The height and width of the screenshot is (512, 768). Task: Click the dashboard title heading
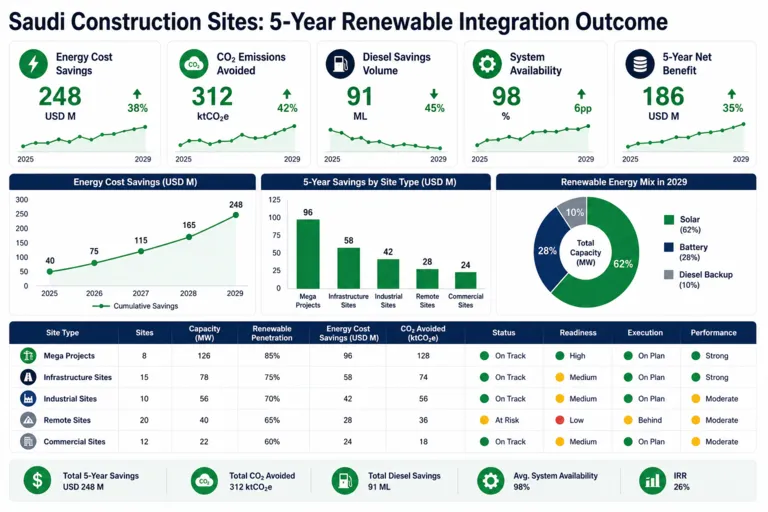tap(338, 22)
